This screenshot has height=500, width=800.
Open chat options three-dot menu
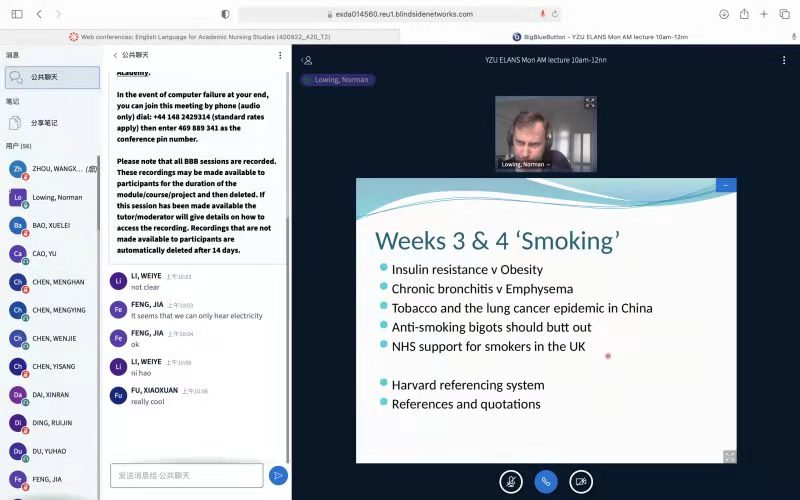point(283,56)
